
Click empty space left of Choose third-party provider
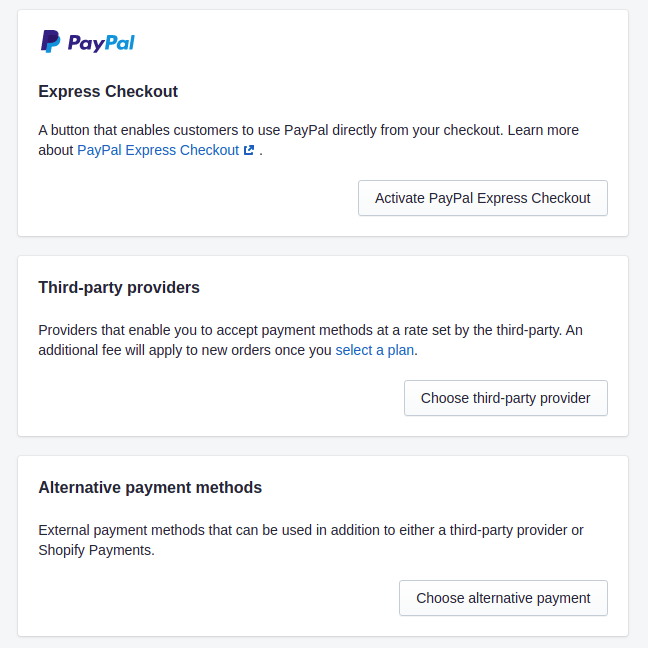(219, 398)
